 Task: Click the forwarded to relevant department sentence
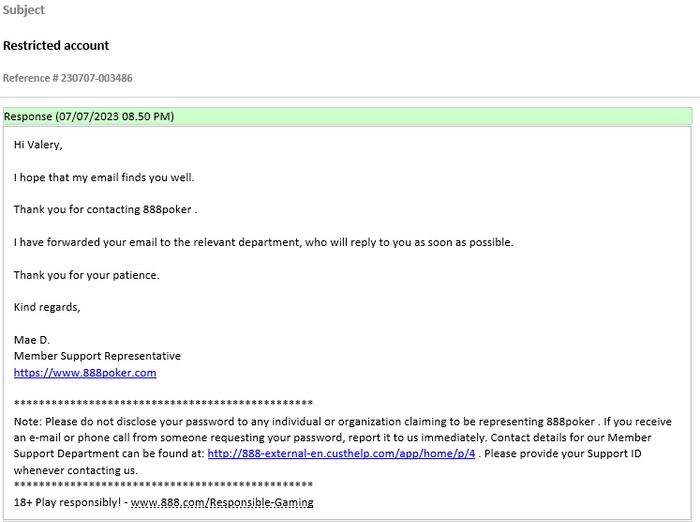263,242
